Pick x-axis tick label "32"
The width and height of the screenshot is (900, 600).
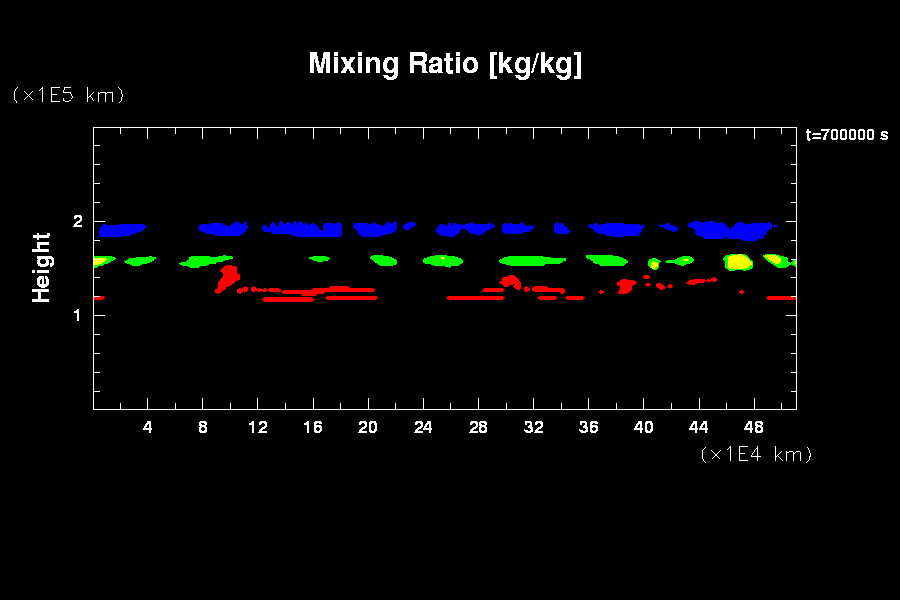(x=533, y=428)
